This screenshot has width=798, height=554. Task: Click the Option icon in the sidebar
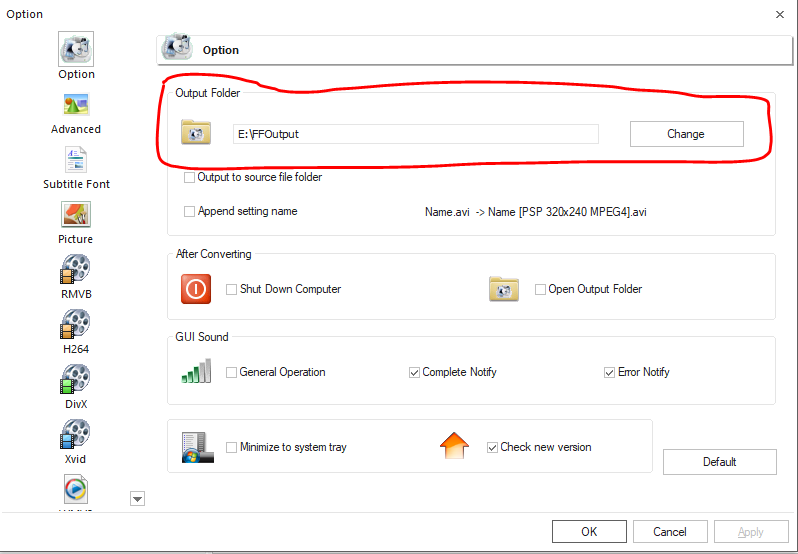[76, 50]
